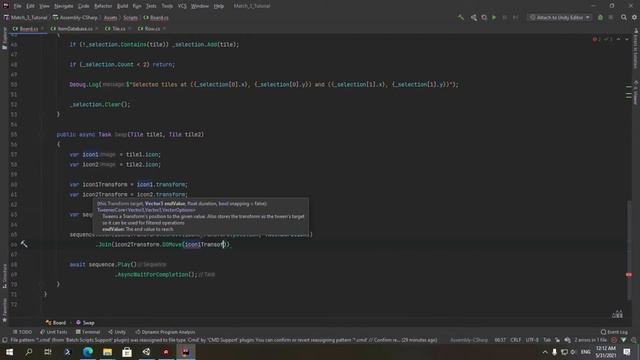The image size is (640, 360).
Task: Open the Windows Start menu
Action: click(x=9, y=352)
